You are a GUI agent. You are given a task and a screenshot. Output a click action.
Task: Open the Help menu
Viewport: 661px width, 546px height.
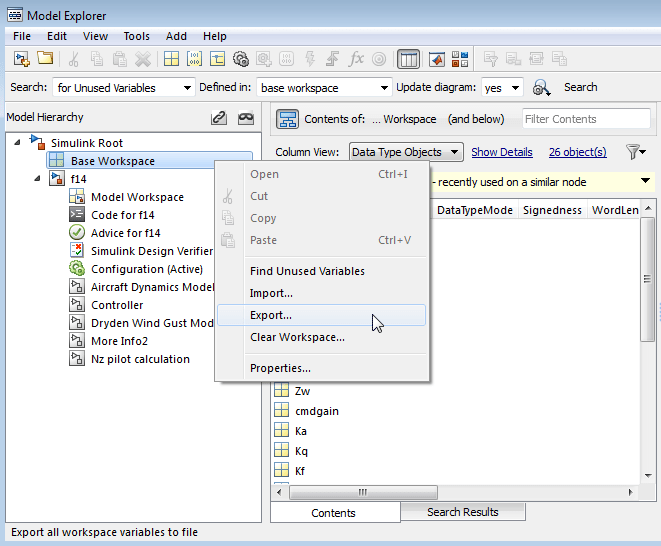[215, 36]
